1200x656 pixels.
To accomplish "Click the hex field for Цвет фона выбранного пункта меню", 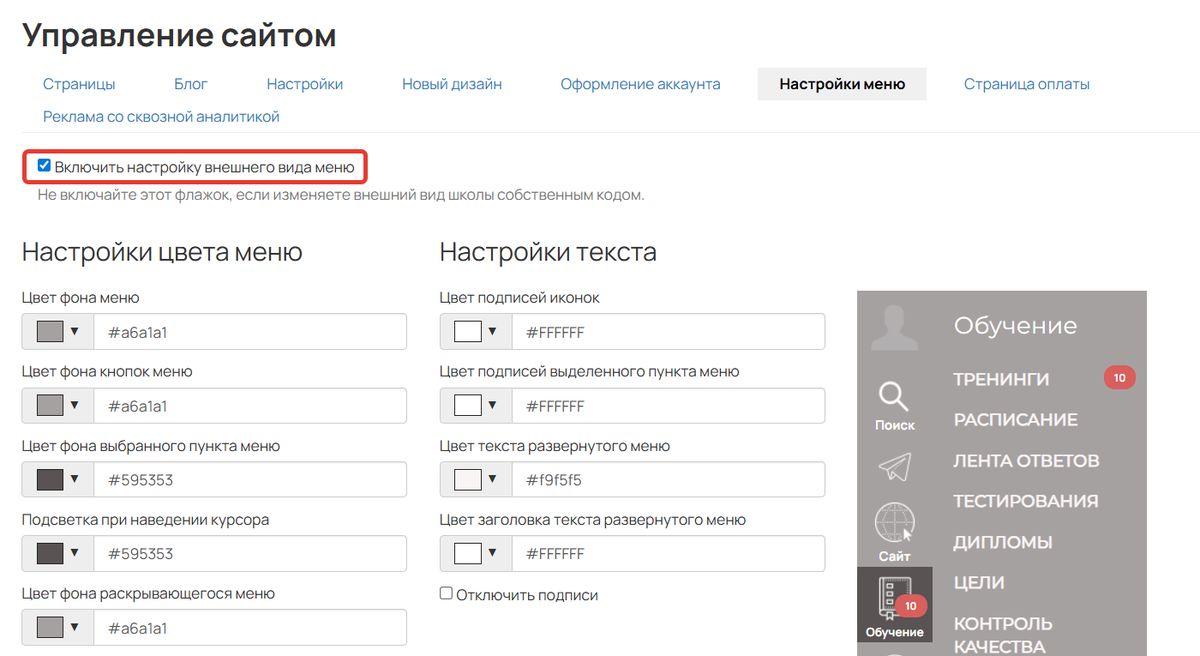I will [250, 479].
